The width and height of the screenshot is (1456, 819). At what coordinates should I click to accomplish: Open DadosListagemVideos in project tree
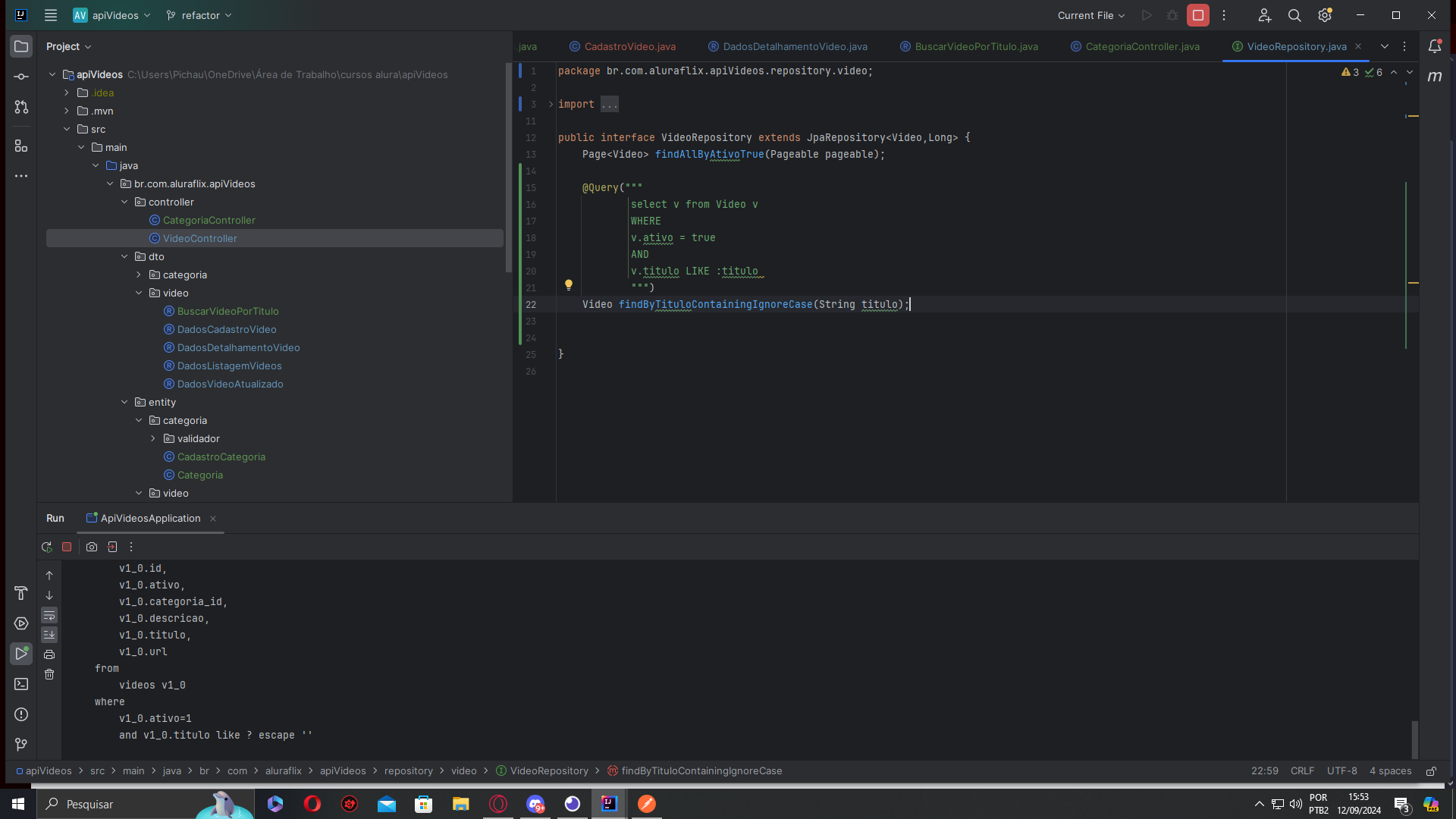229,366
